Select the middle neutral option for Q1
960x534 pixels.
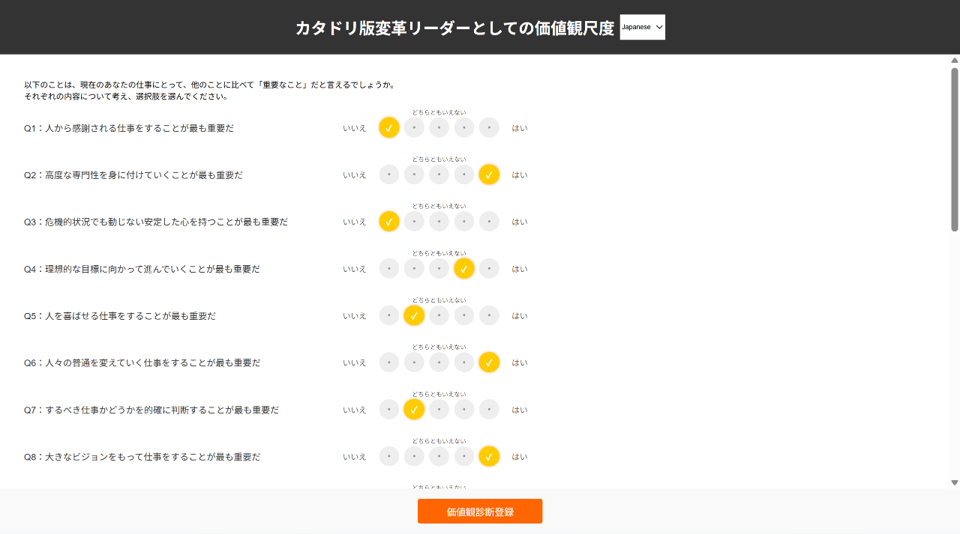(x=439, y=128)
